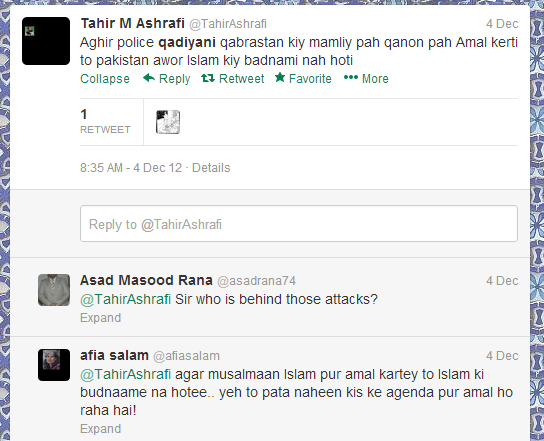
Task: Click into Reply to @TahirAshrafi field
Action: click(x=299, y=224)
